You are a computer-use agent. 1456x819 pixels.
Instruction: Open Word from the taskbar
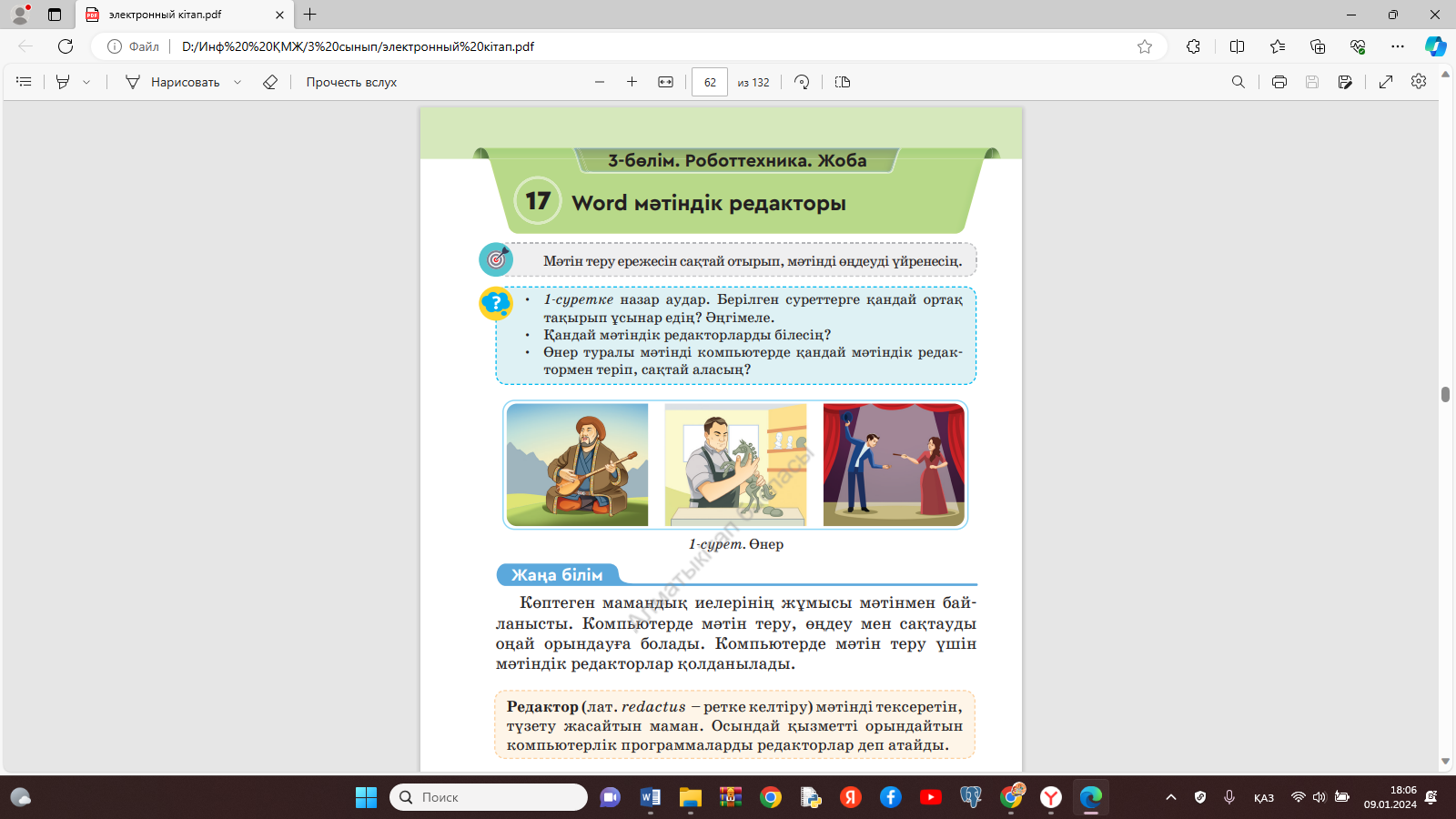[651, 797]
